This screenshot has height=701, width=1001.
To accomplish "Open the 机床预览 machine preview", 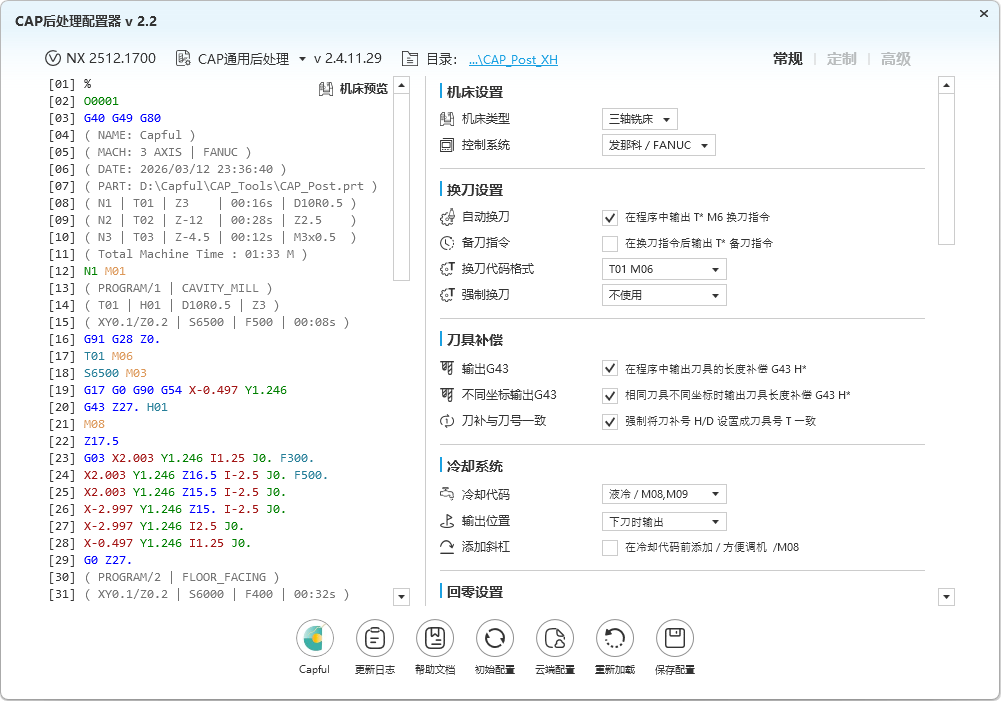I will coord(352,89).
